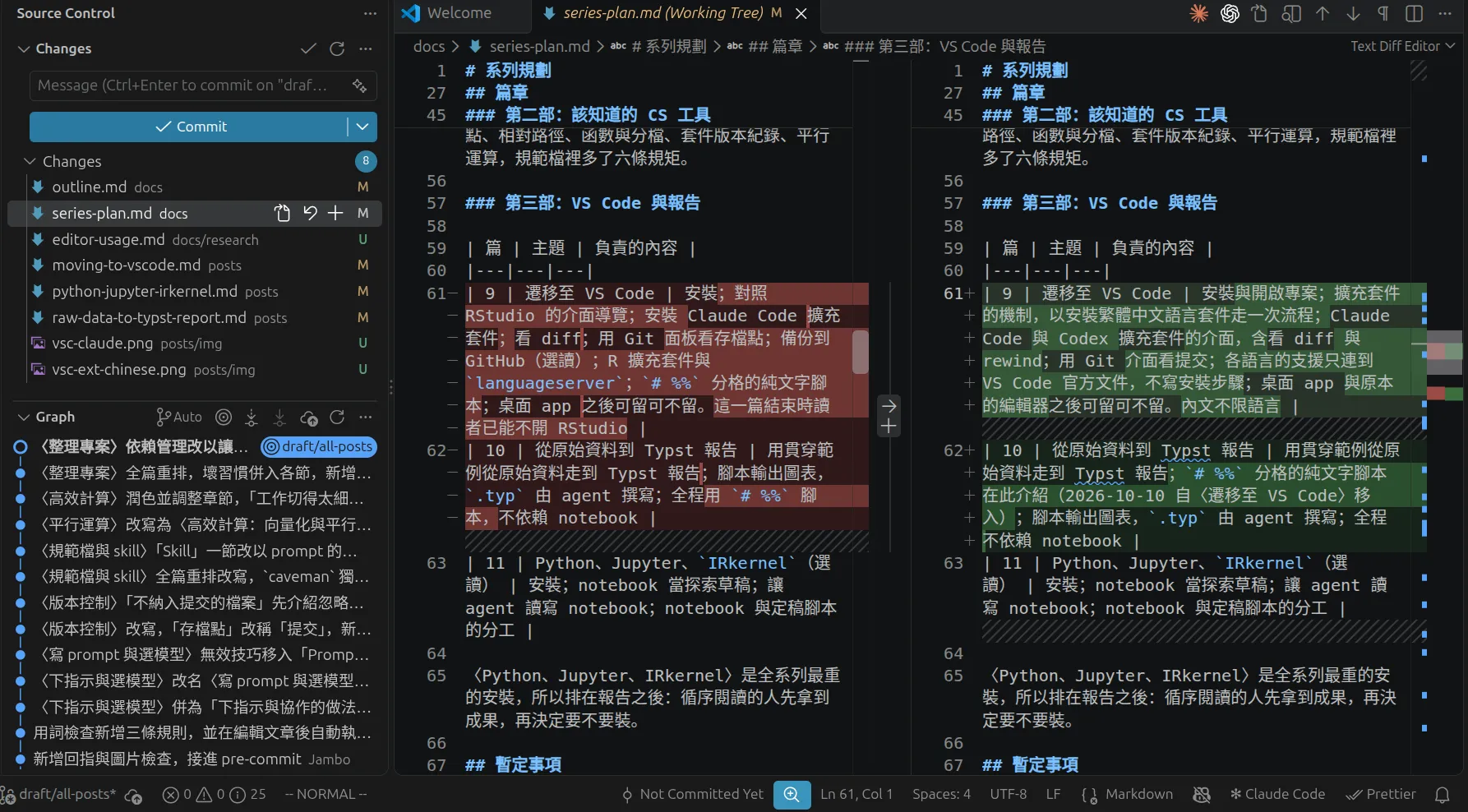
Task: Fetch from remote in Graph toolbar
Action: 252,418
